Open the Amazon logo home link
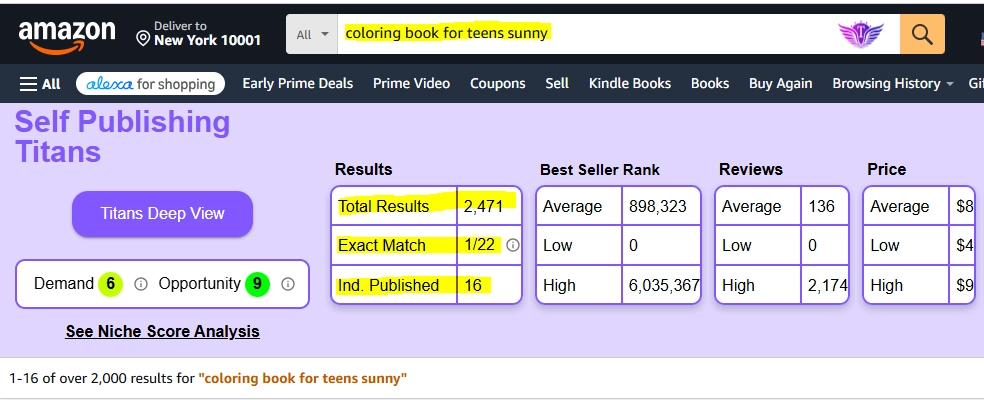Image resolution: width=984 pixels, height=400 pixels. coord(67,36)
